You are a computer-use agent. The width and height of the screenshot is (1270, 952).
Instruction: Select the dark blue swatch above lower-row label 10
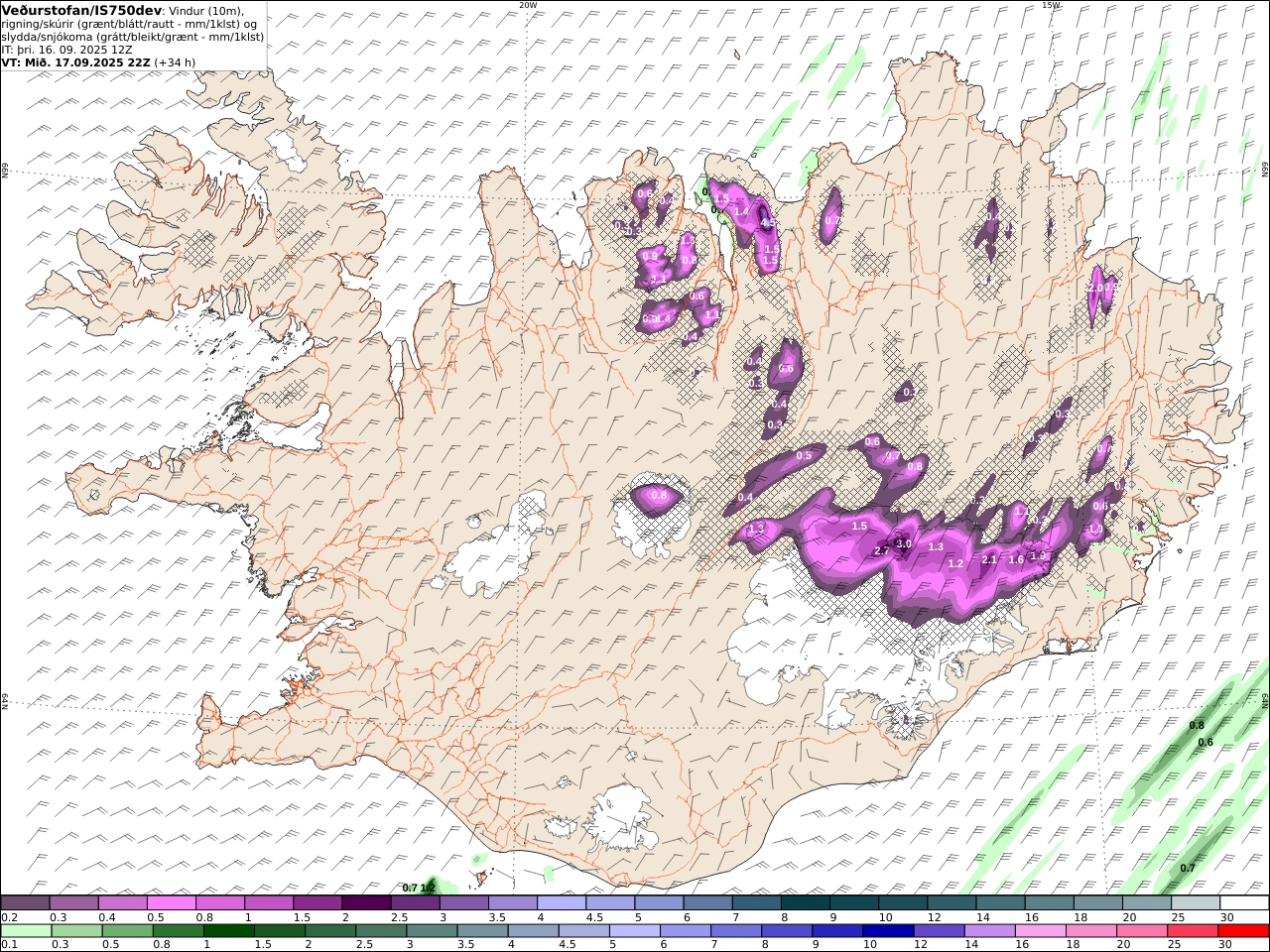[887, 931]
